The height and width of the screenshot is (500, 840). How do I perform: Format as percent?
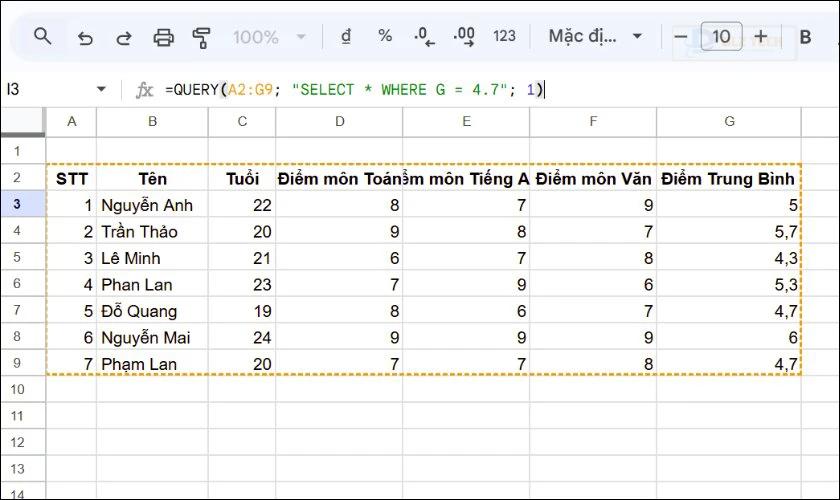pos(385,36)
